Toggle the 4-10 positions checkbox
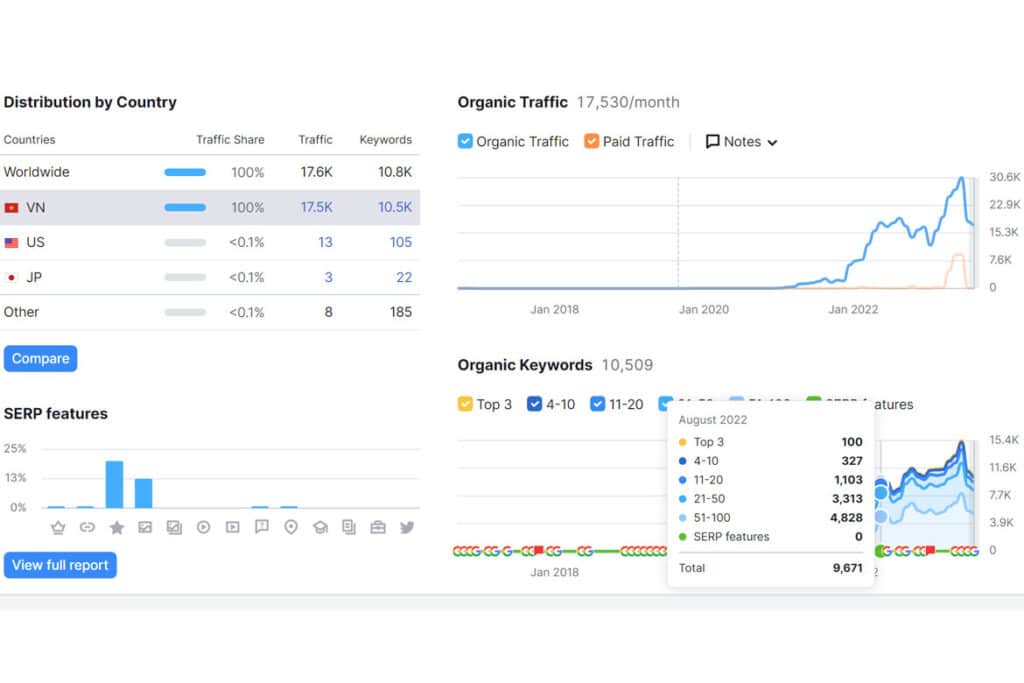This screenshot has height=683, width=1024. tap(534, 404)
